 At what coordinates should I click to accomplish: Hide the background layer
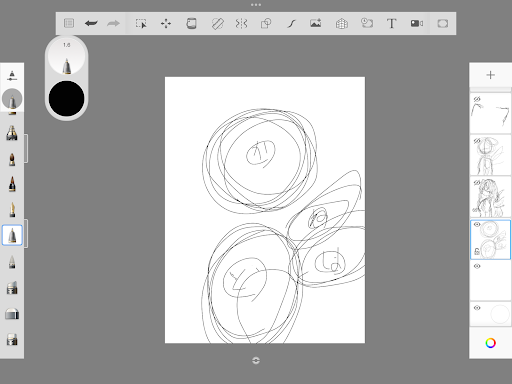click(477, 308)
